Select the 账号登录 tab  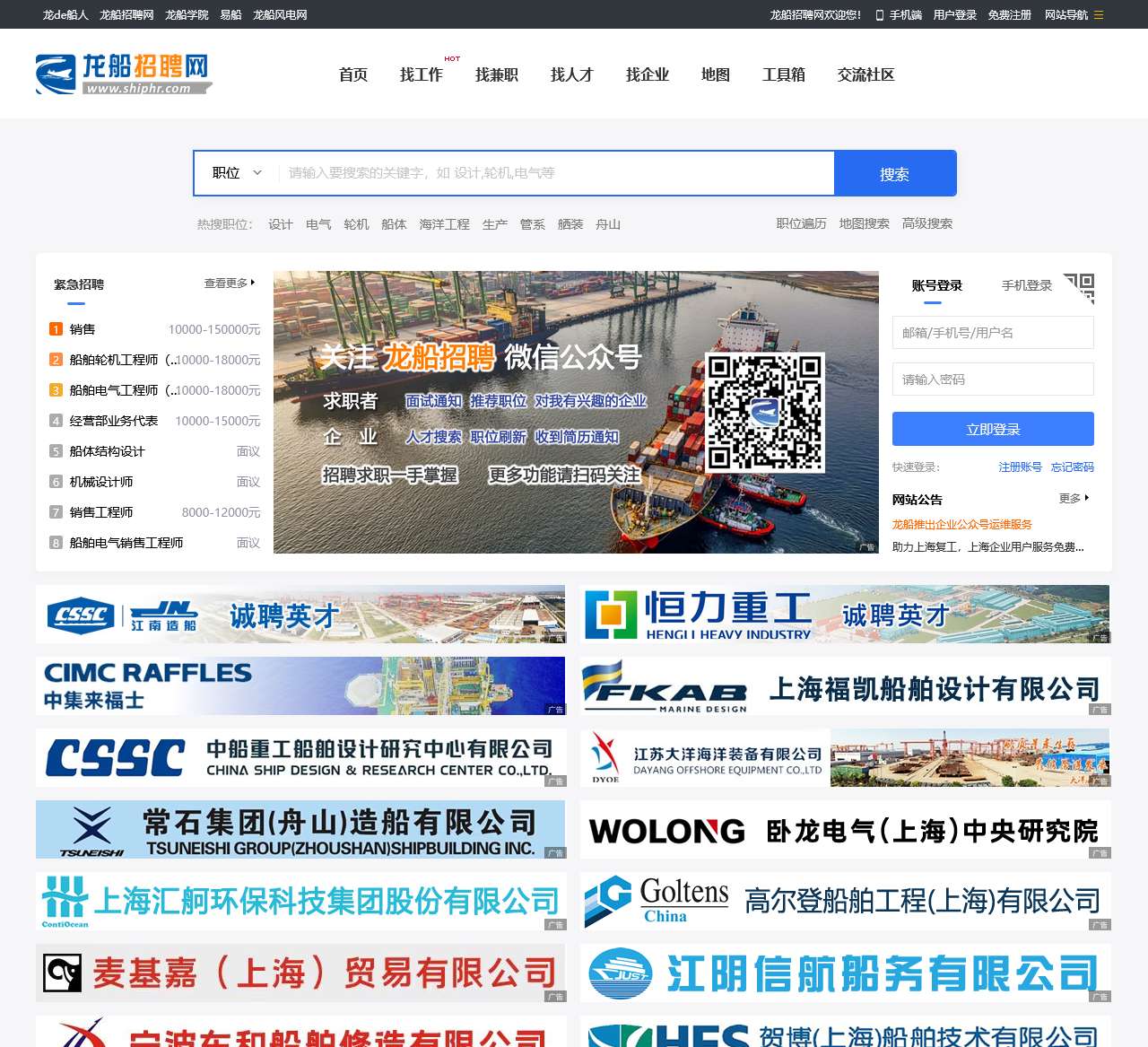point(937,285)
